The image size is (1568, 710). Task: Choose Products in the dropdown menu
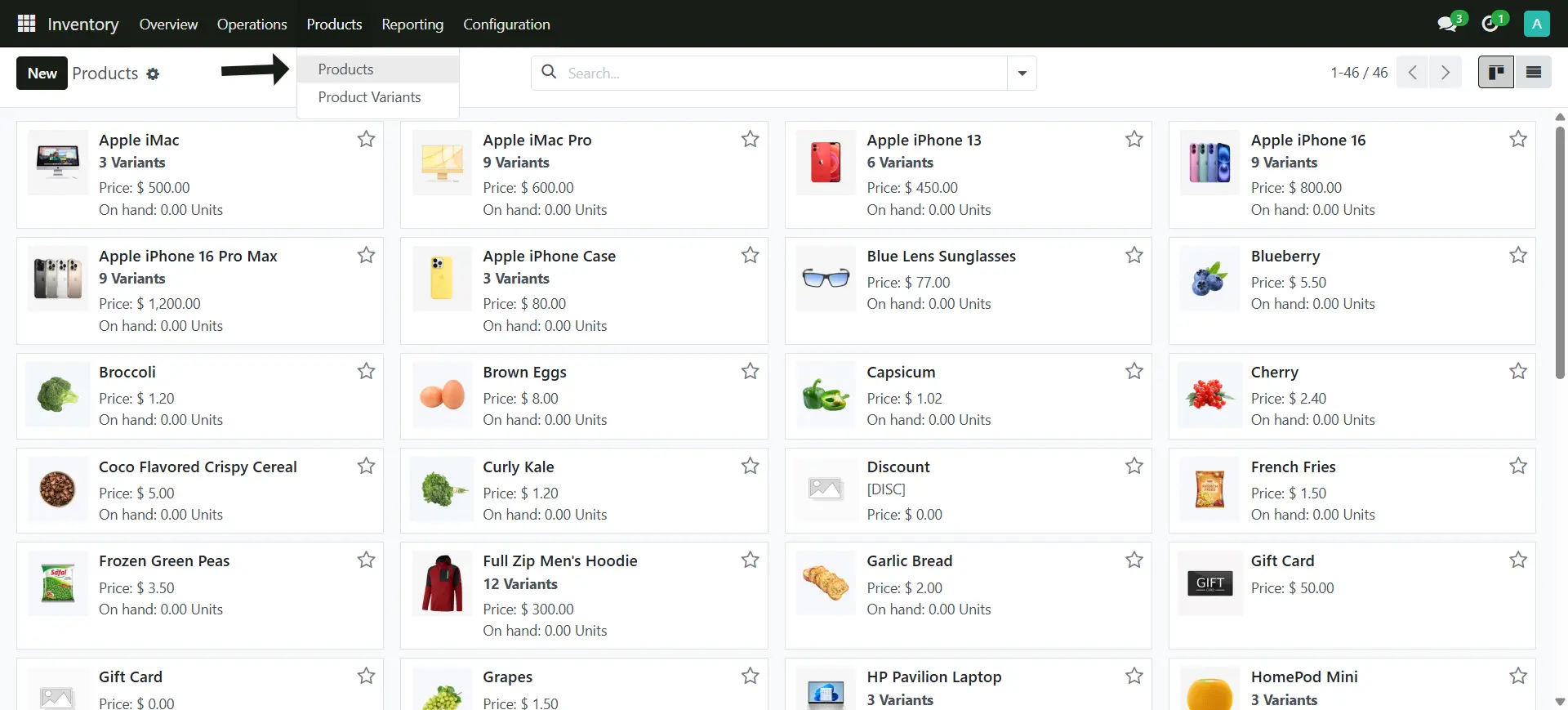click(x=345, y=69)
